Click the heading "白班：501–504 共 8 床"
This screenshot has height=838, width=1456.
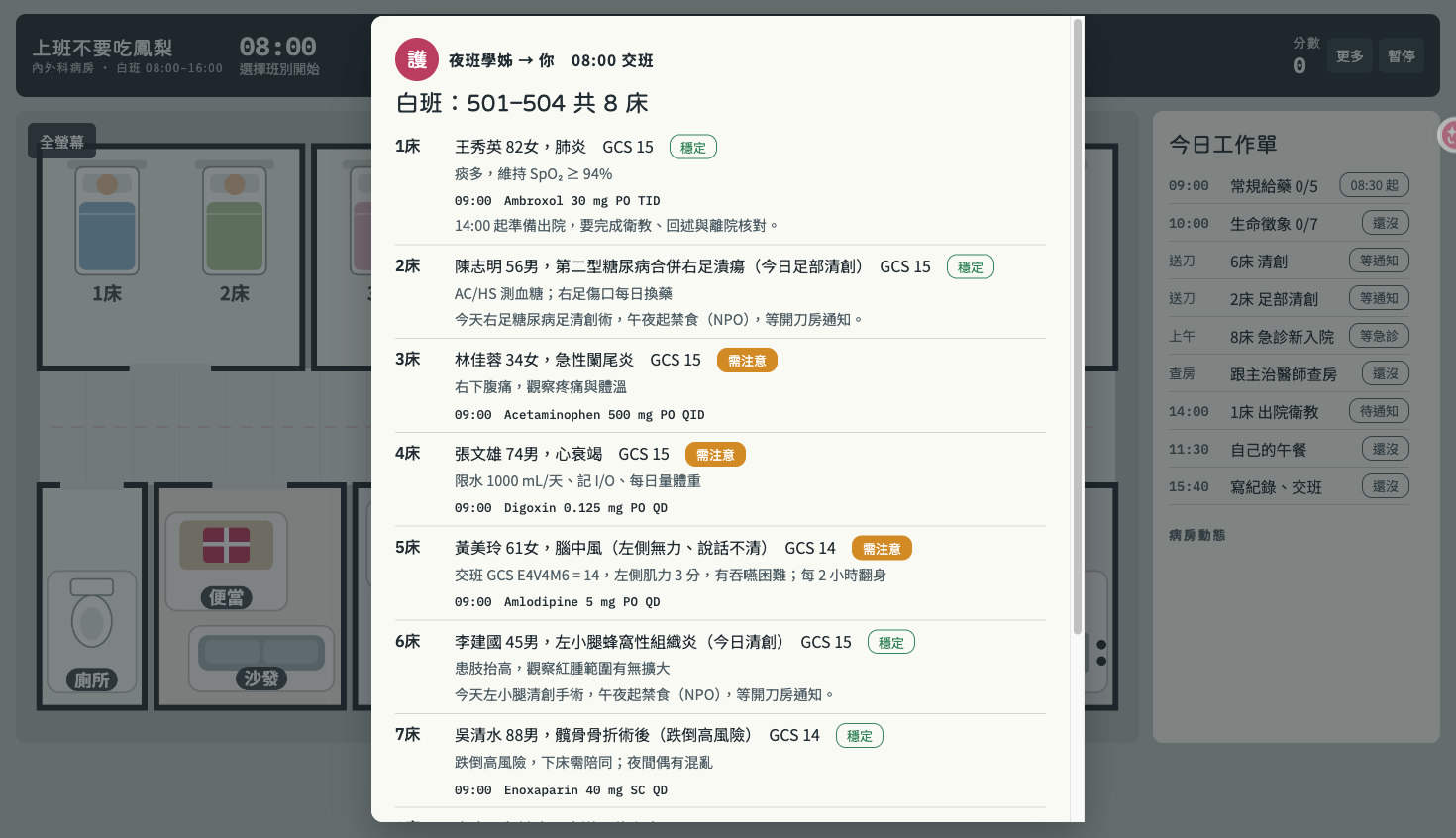[x=522, y=103]
